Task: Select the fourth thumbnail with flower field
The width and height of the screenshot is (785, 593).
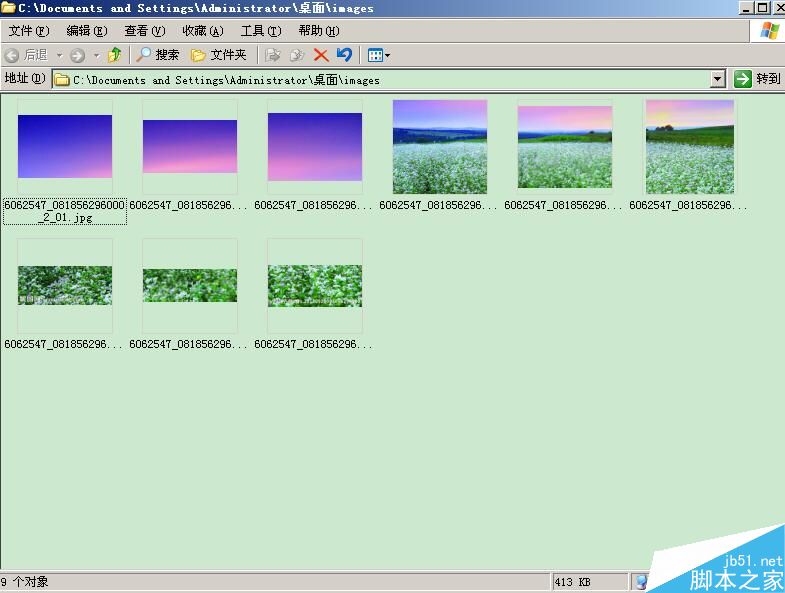Action: [x=440, y=147]
